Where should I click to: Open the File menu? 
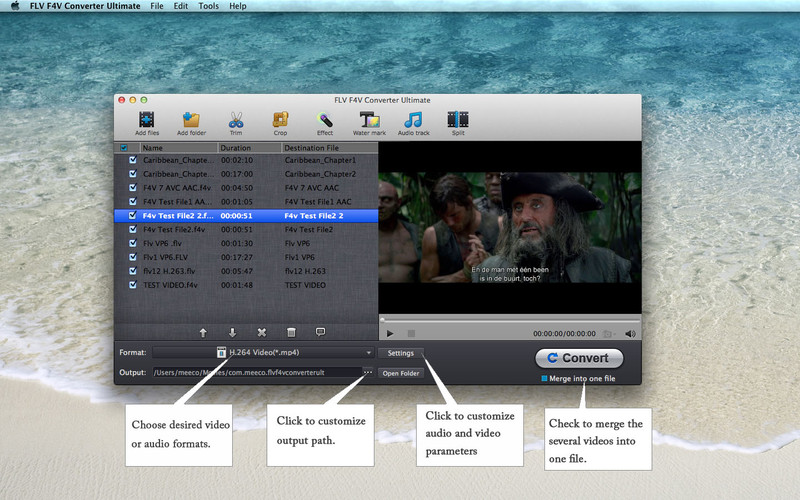(x=157, y=6)
